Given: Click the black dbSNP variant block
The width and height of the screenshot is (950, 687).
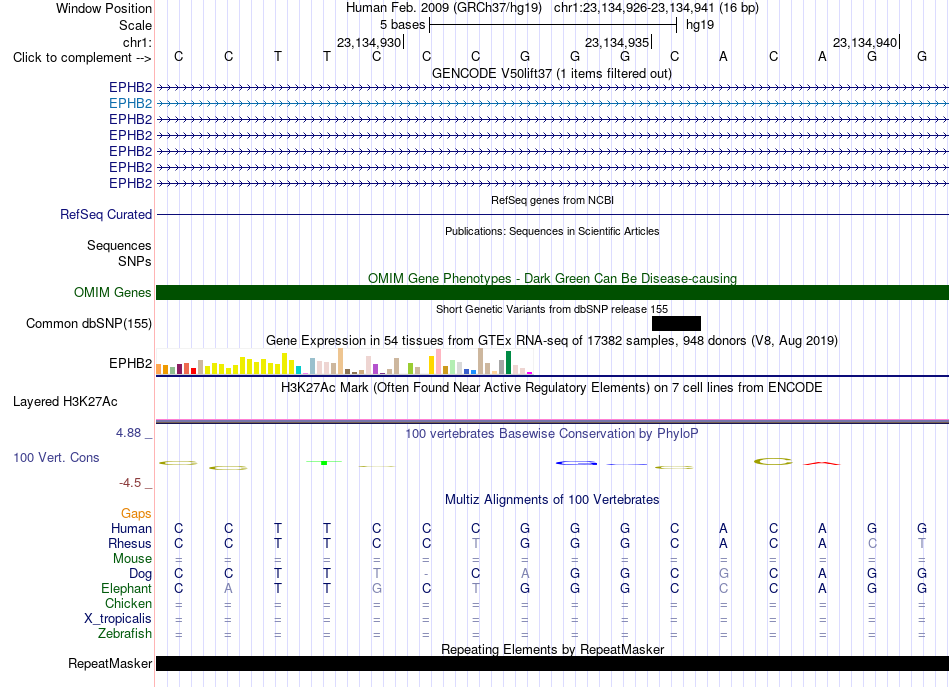Looking at the screenshot, I should [x=676, y=324].
